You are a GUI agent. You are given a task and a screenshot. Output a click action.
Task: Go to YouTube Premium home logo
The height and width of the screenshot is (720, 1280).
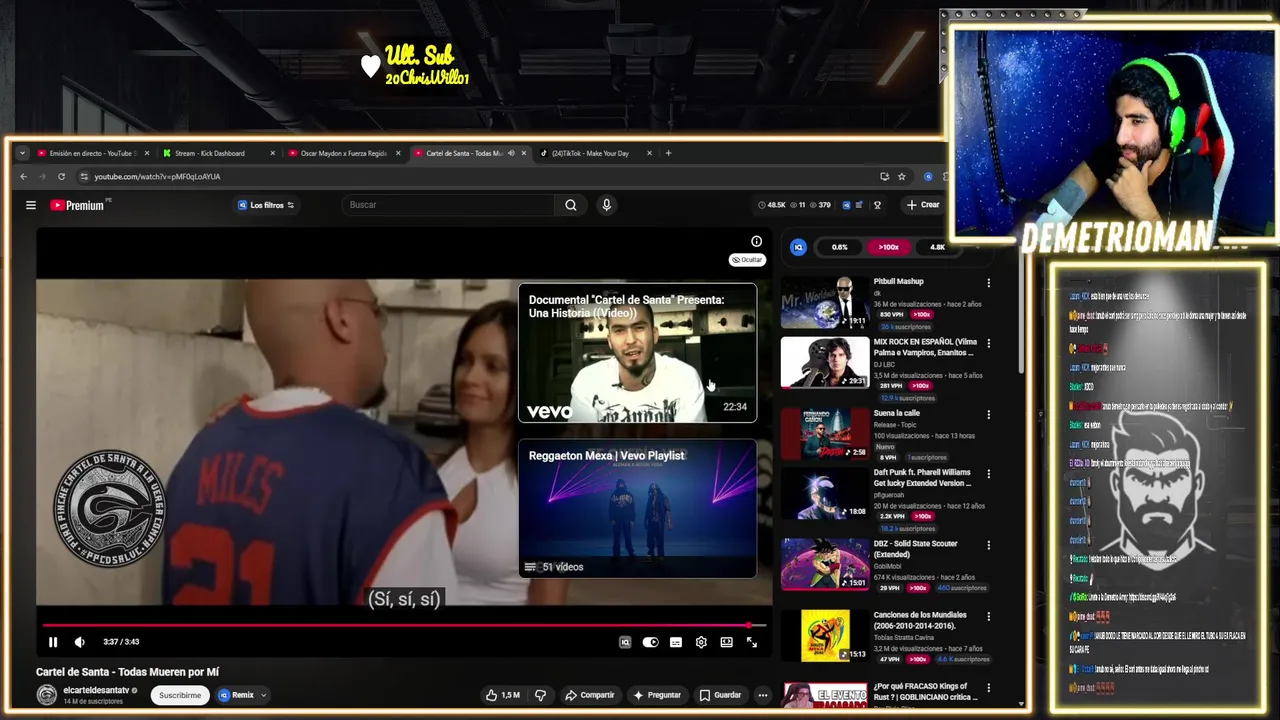pos(77,205)
